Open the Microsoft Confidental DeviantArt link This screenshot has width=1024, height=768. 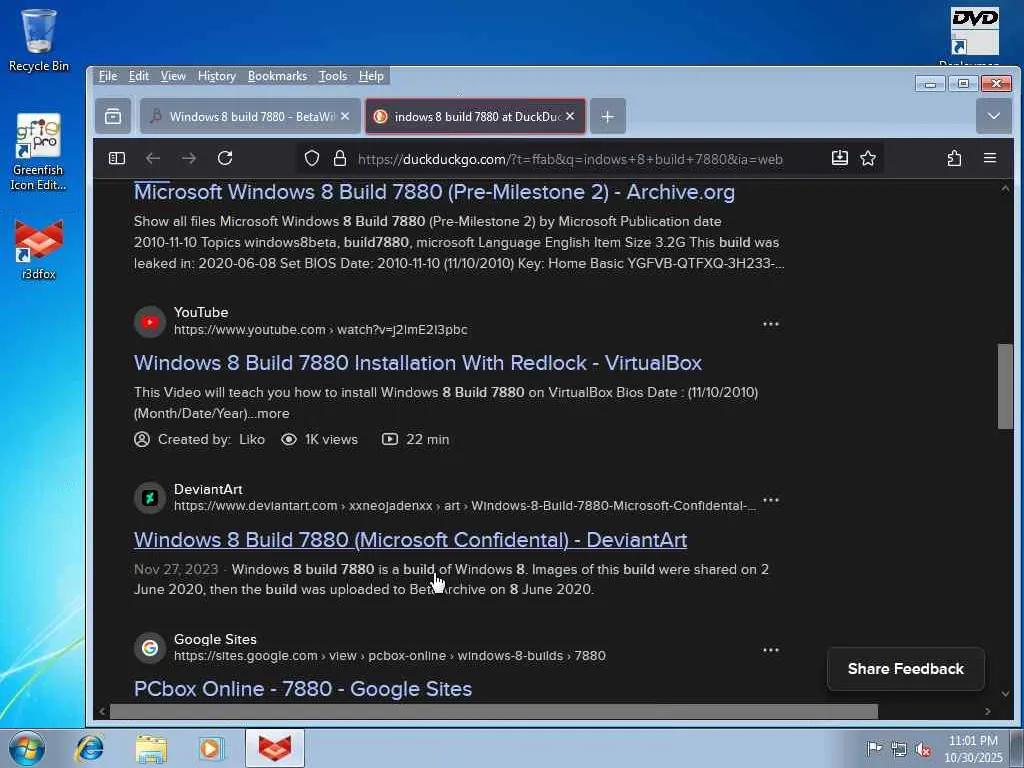[410, 540]
